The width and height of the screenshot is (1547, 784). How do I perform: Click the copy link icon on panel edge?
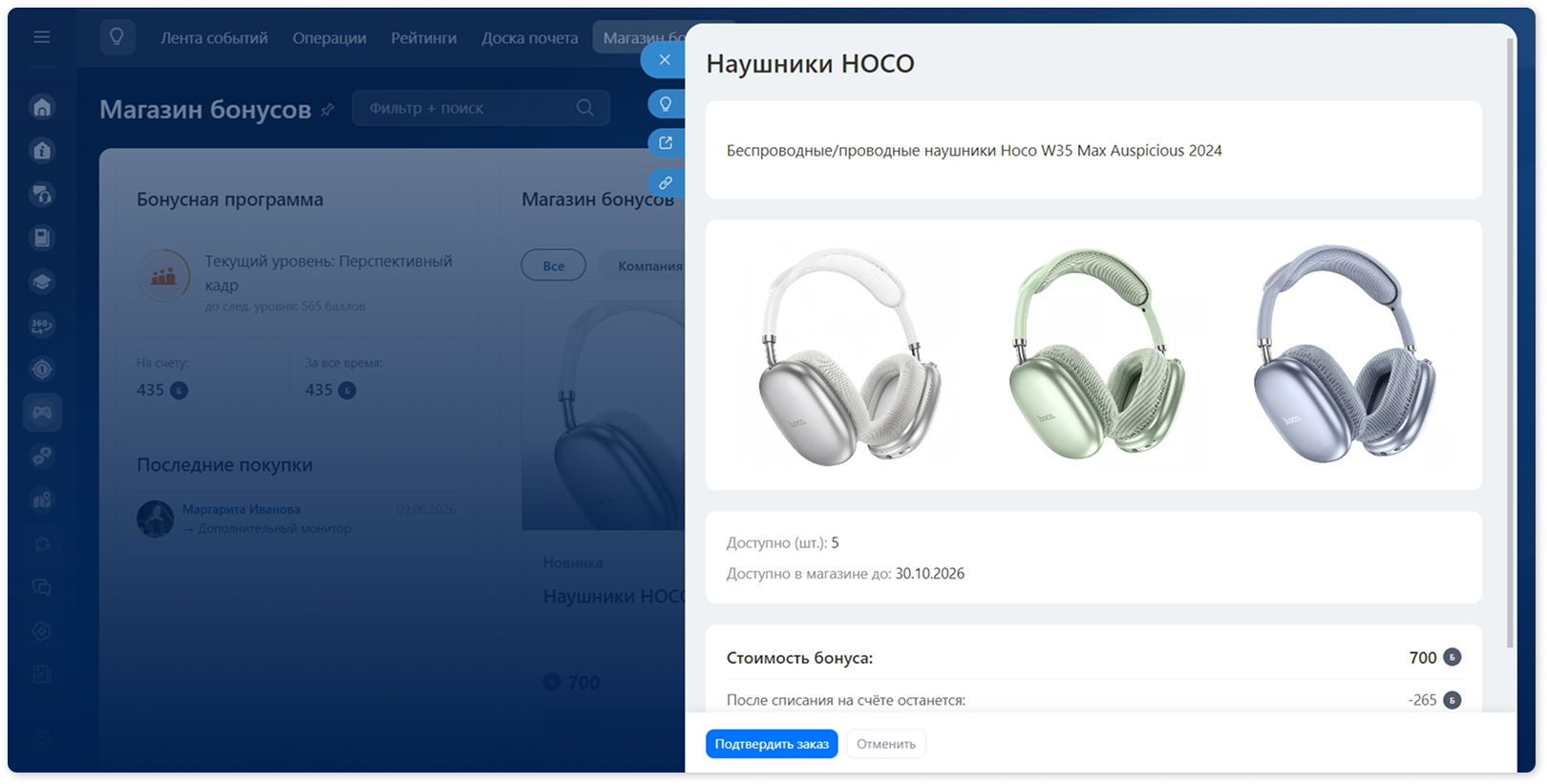(666, 182)
